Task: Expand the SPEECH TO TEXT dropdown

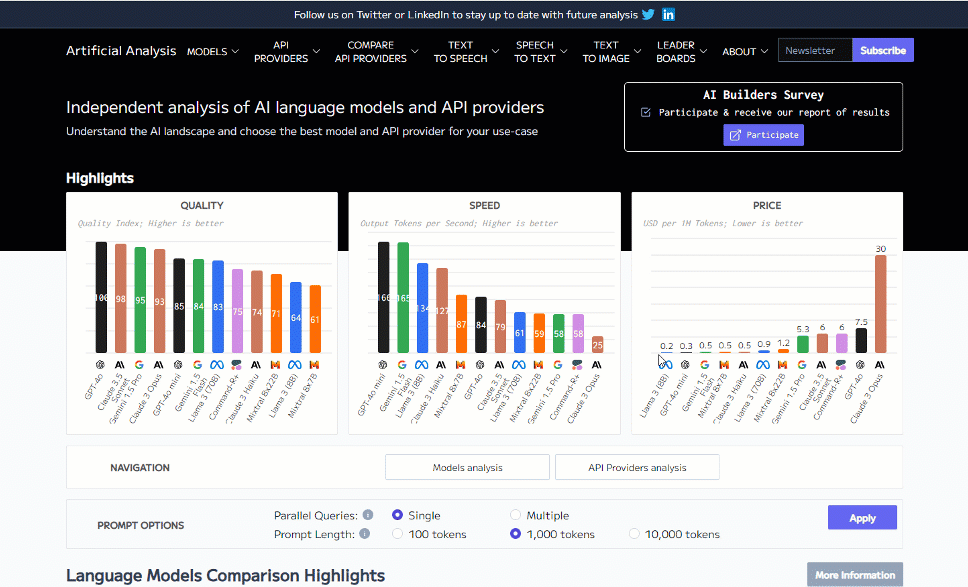Action: tap(541, 51)
